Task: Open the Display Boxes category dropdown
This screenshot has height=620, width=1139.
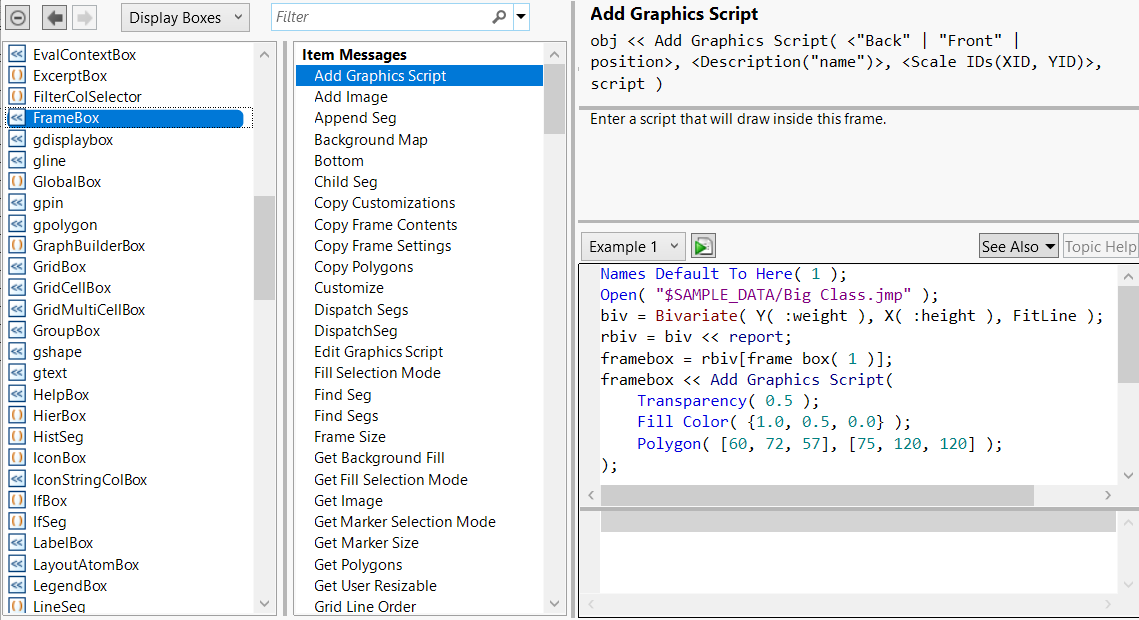Action: (184, 17)
